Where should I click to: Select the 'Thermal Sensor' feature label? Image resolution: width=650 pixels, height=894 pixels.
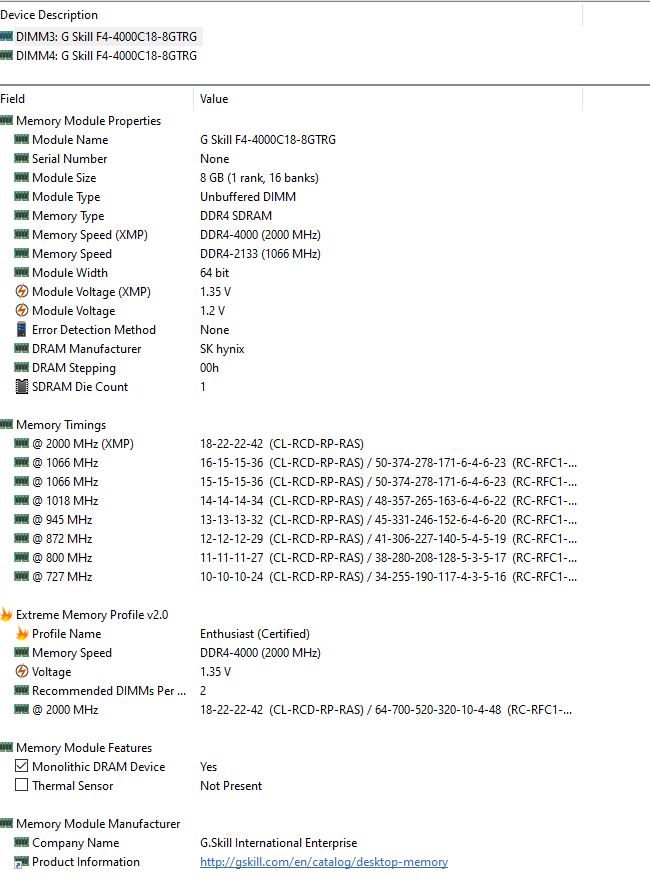coord(72,786)
